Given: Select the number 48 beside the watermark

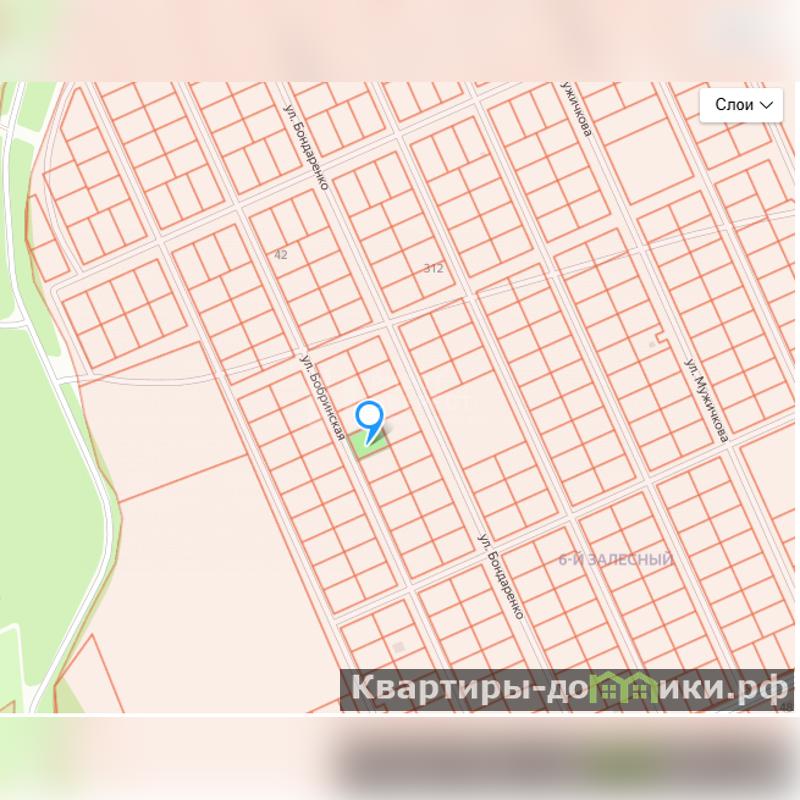Looking at the screenshot, I should tap(786, 706).
